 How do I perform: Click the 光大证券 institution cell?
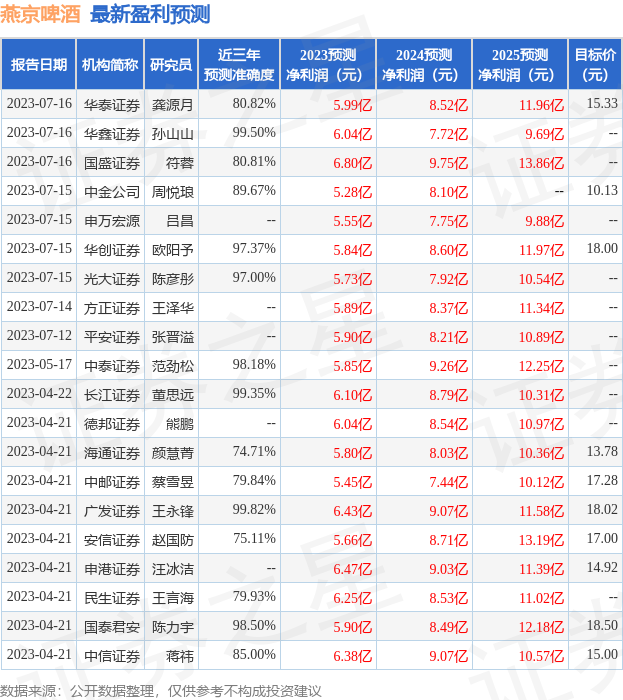click(x=112, y=279)
